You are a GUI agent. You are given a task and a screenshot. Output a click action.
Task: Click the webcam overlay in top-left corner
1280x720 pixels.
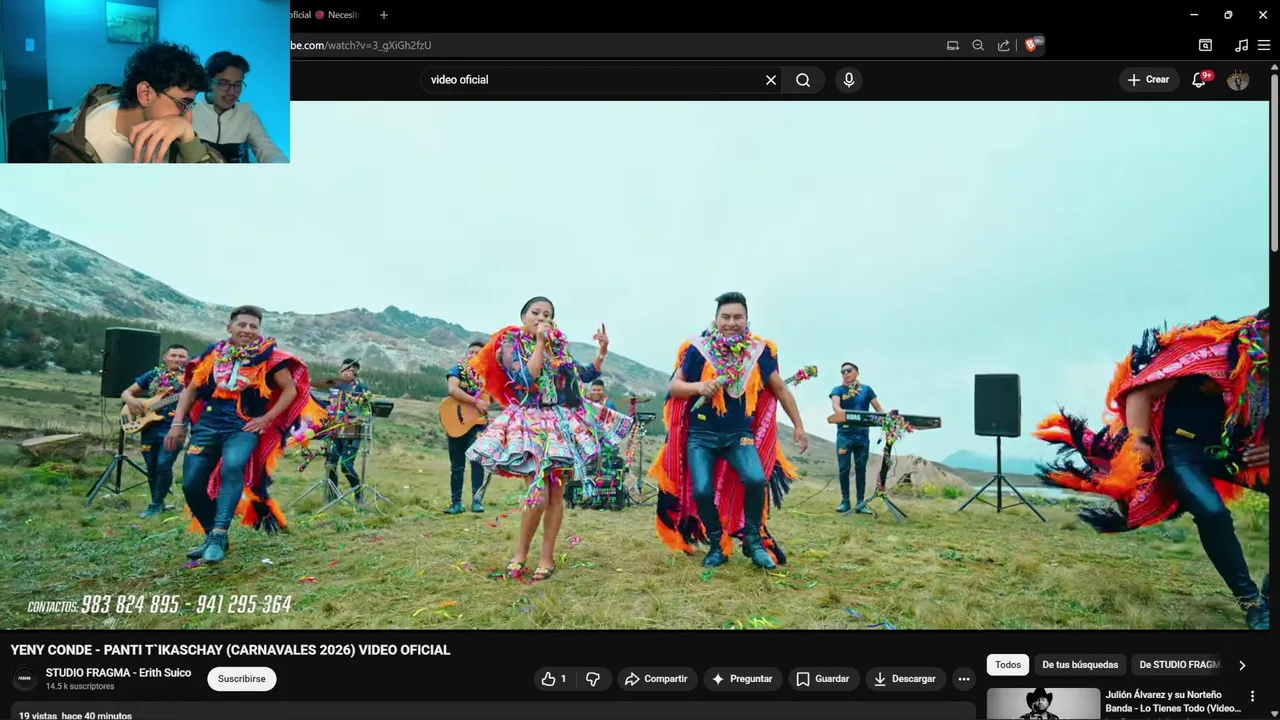(145, 81)
